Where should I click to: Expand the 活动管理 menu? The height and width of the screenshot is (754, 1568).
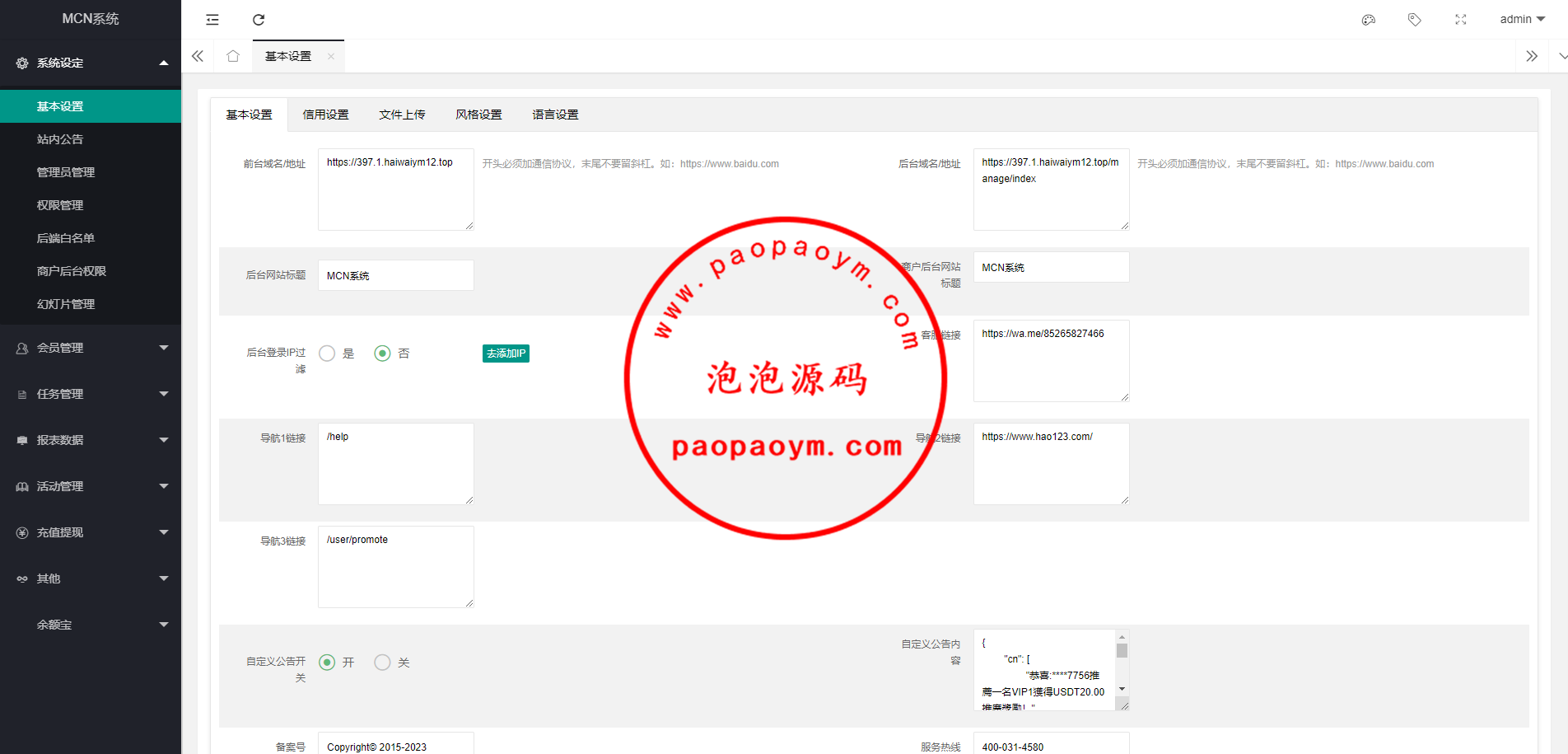tap(164, 486)
